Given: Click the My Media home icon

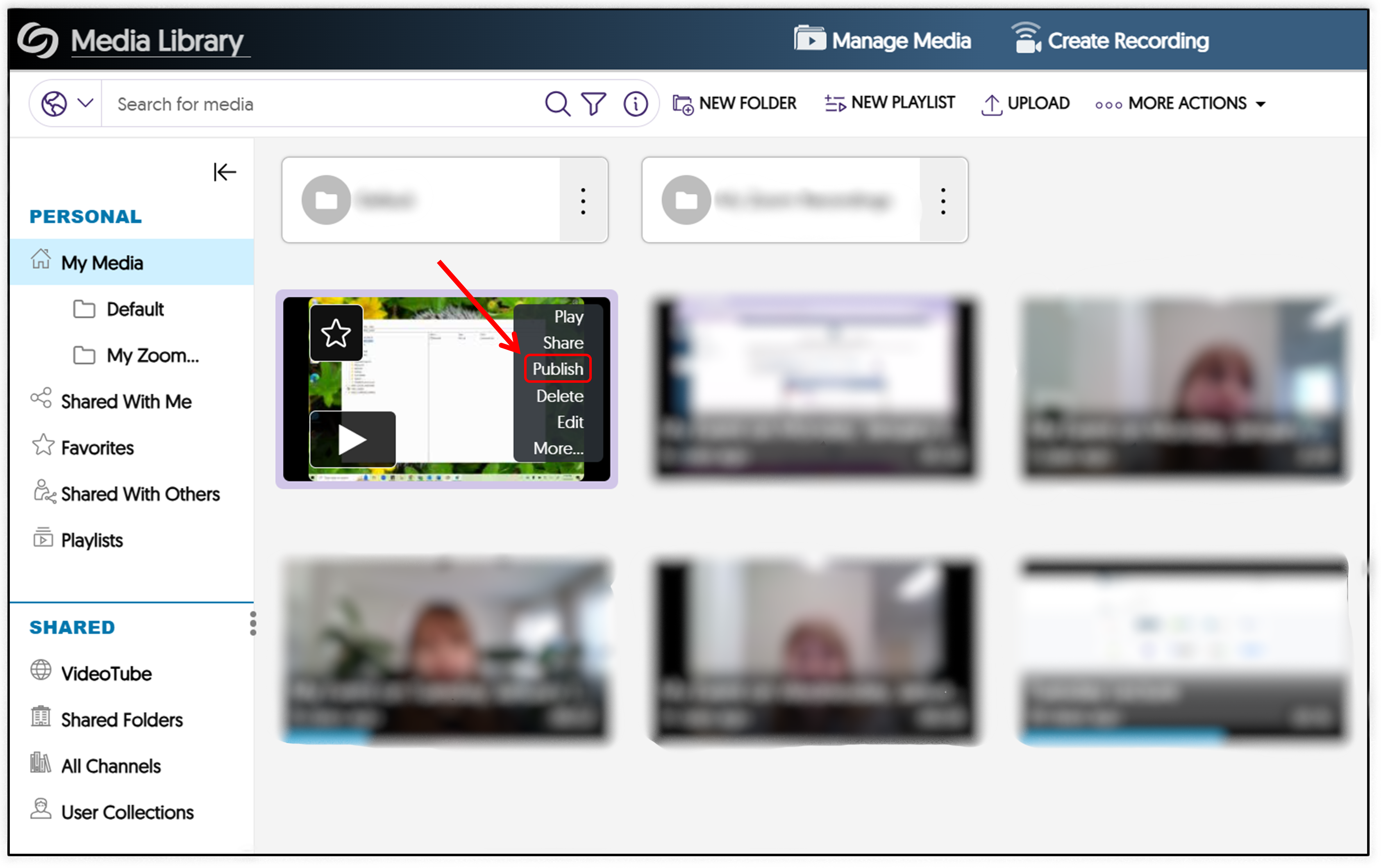Looking at the screenshot, I should [x=41, y=259].
